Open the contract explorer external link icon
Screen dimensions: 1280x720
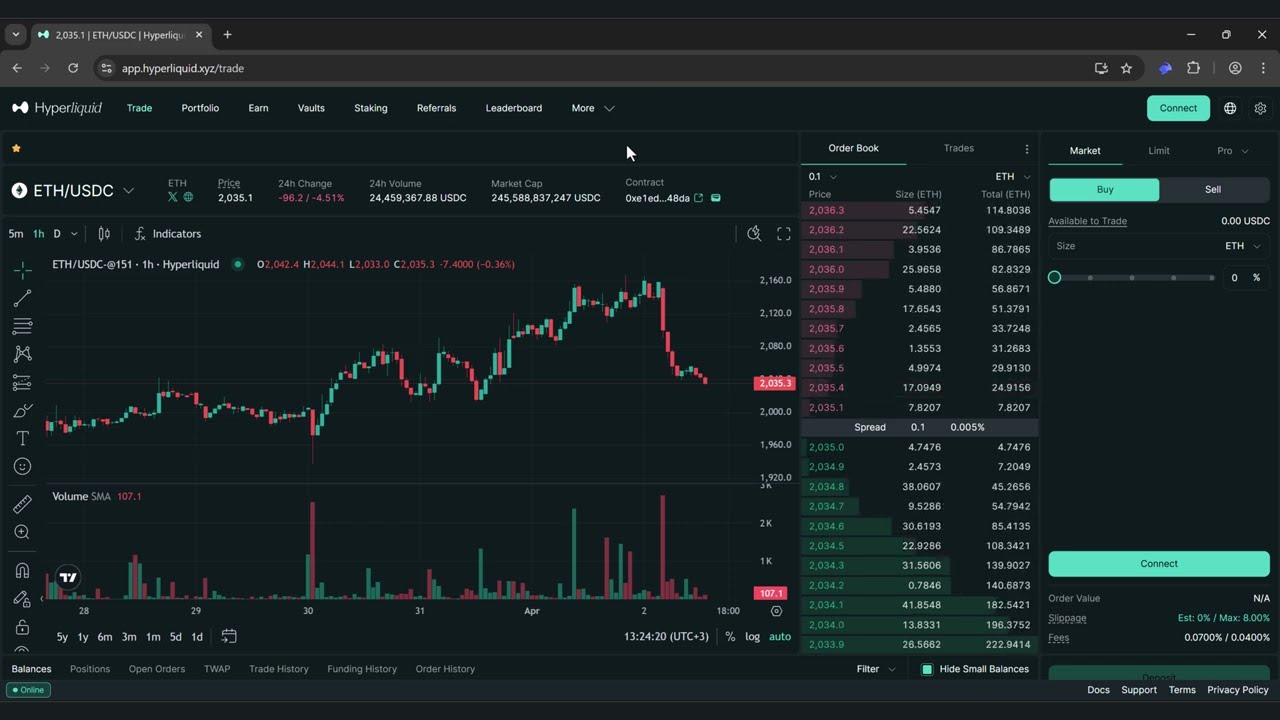699,198
